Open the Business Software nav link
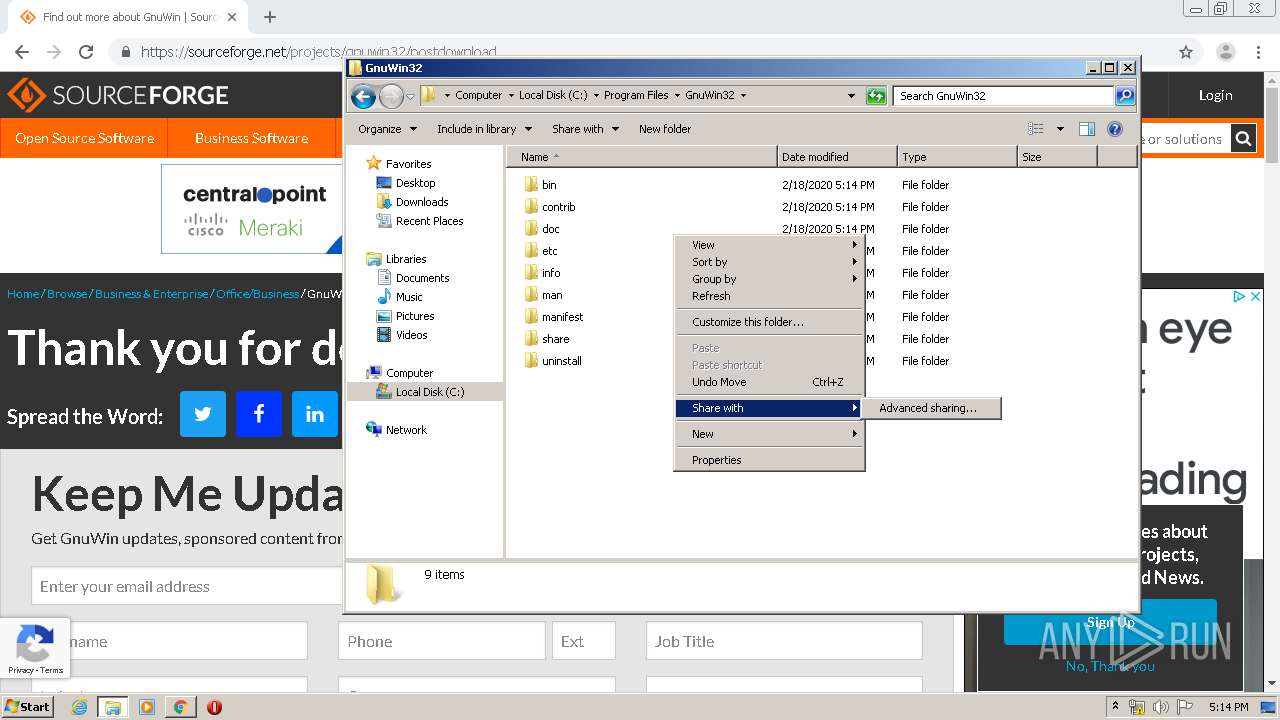The width and height of the screenshot is (1280, 720). pos(251,138)
